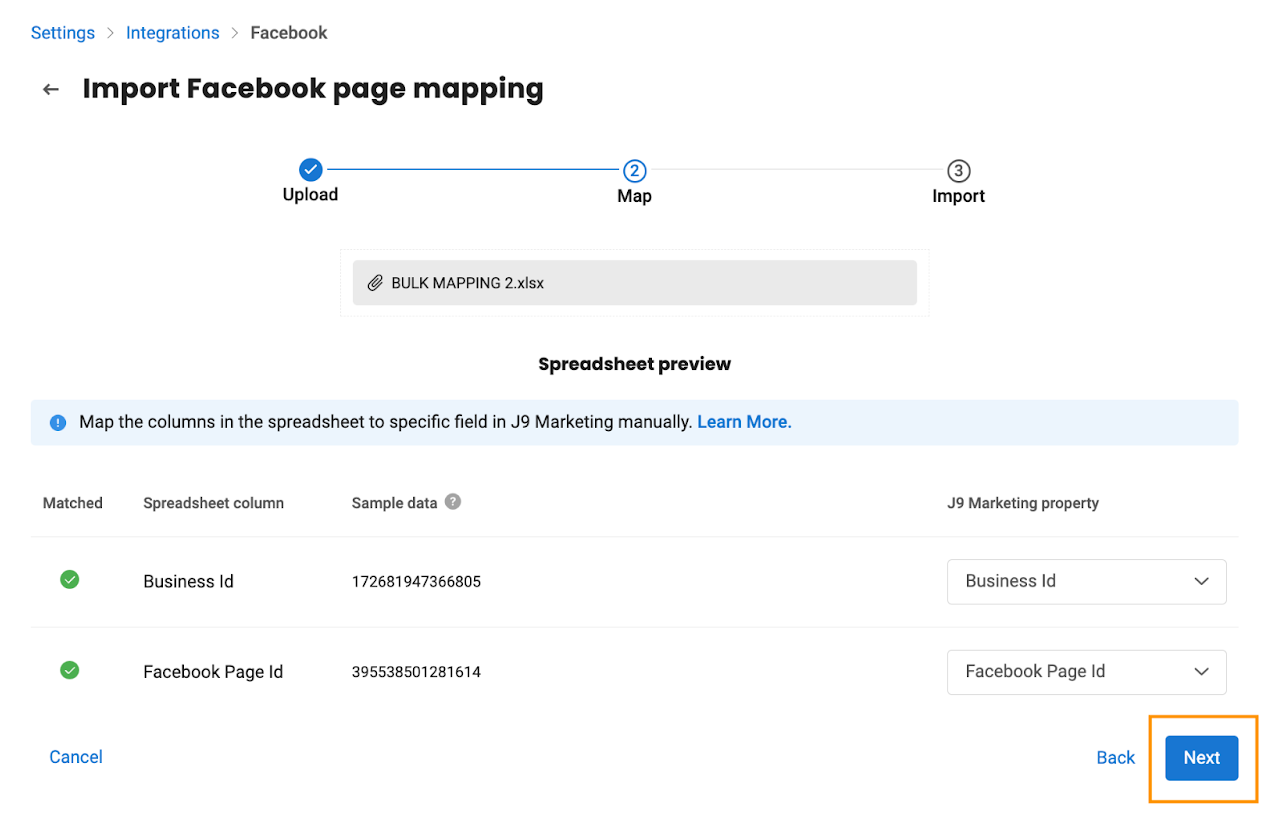Click the green matched checkmark for Business Id
This screenshot has width=1270, height=817.
(x=70, y=580)
